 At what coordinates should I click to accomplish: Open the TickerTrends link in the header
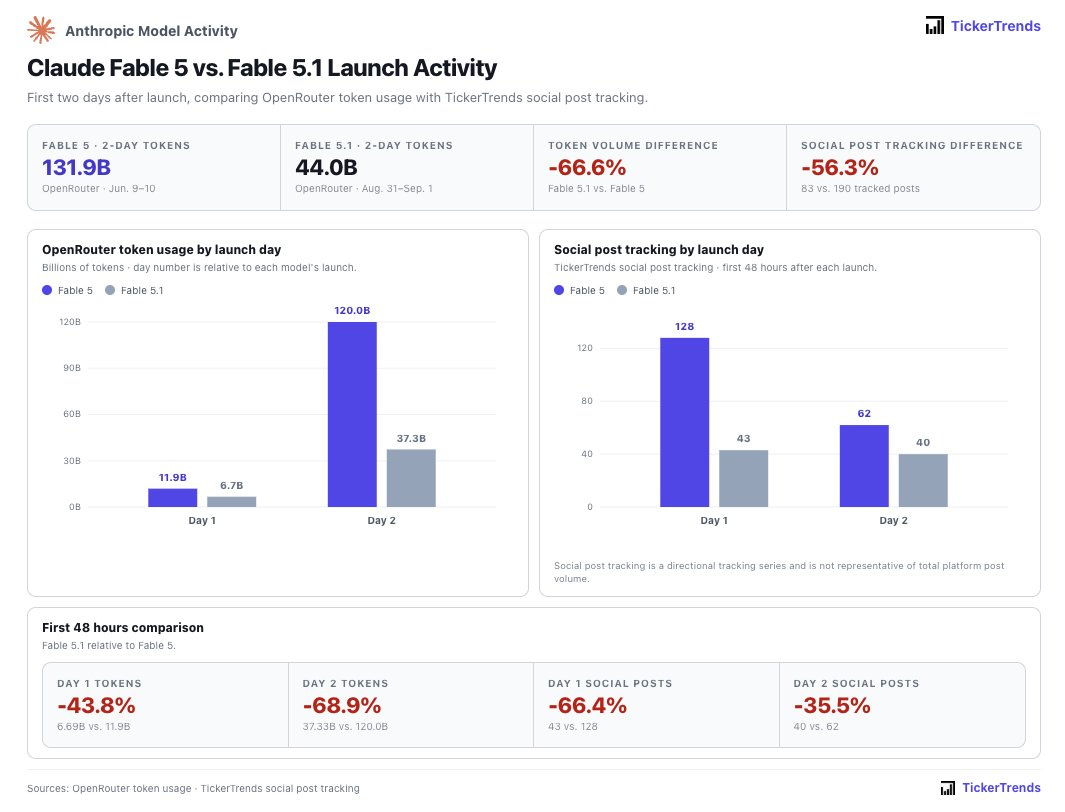[995, 26]
